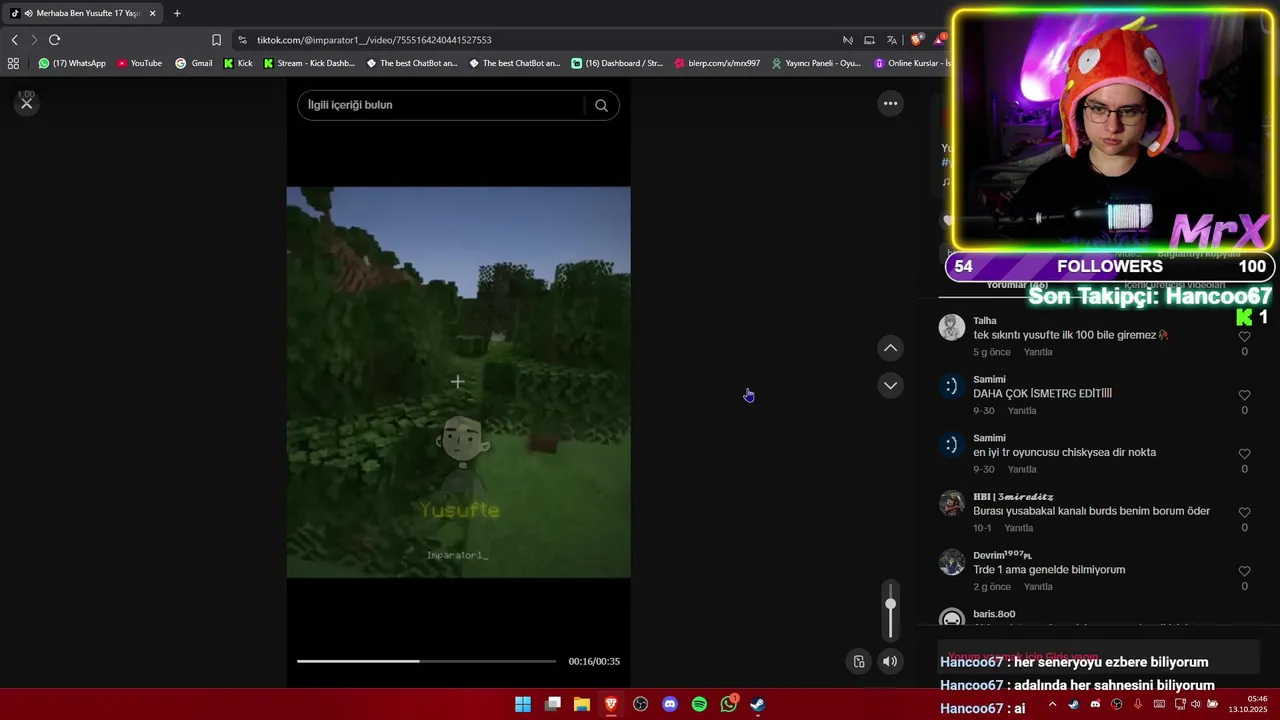The height and width of the screenshot is (720, 1280).
Task: Open Discord from taskbar
Action: click(x=670, y=704)
